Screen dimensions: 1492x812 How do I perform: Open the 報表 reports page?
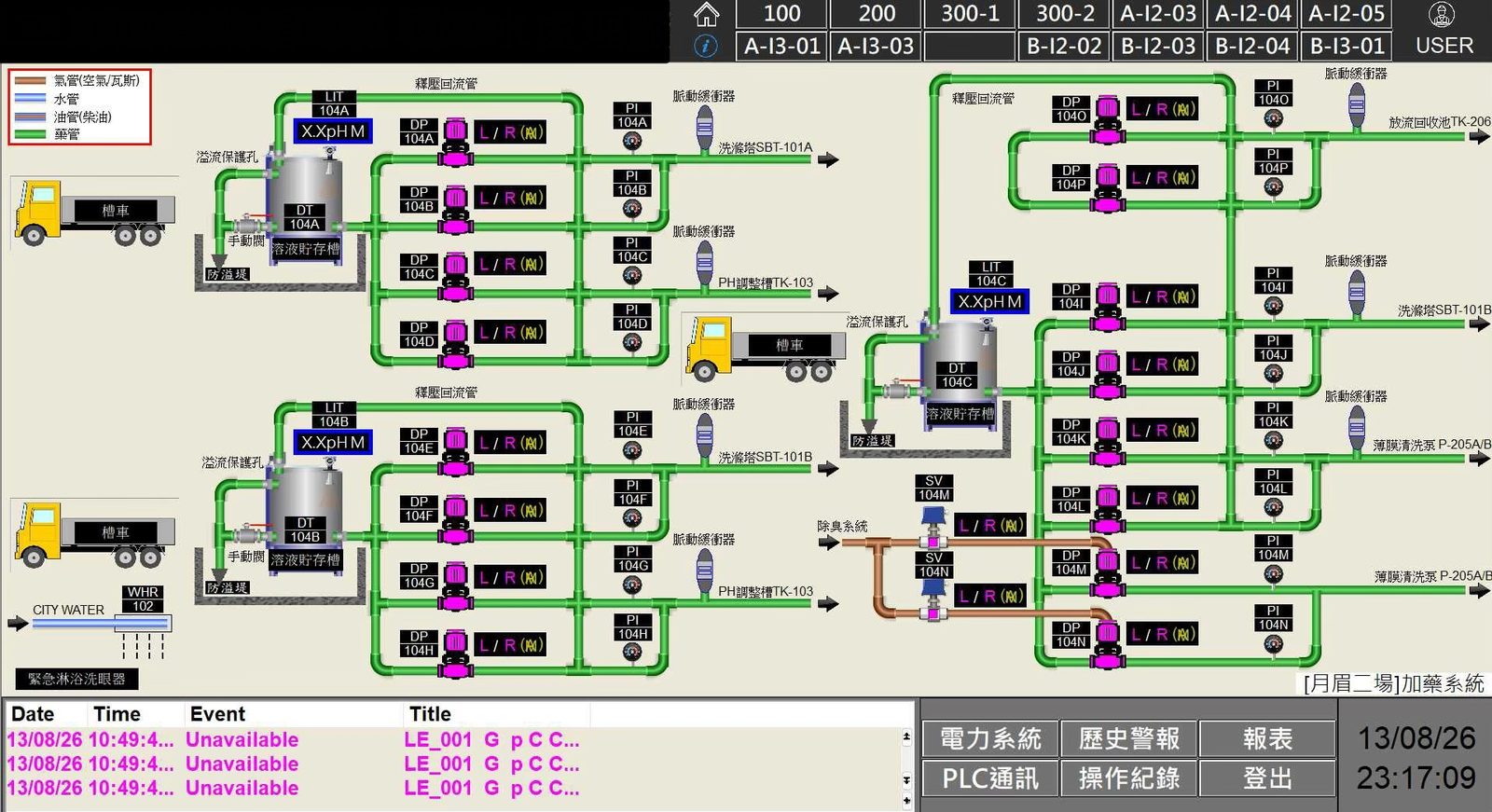[1267, 739]
